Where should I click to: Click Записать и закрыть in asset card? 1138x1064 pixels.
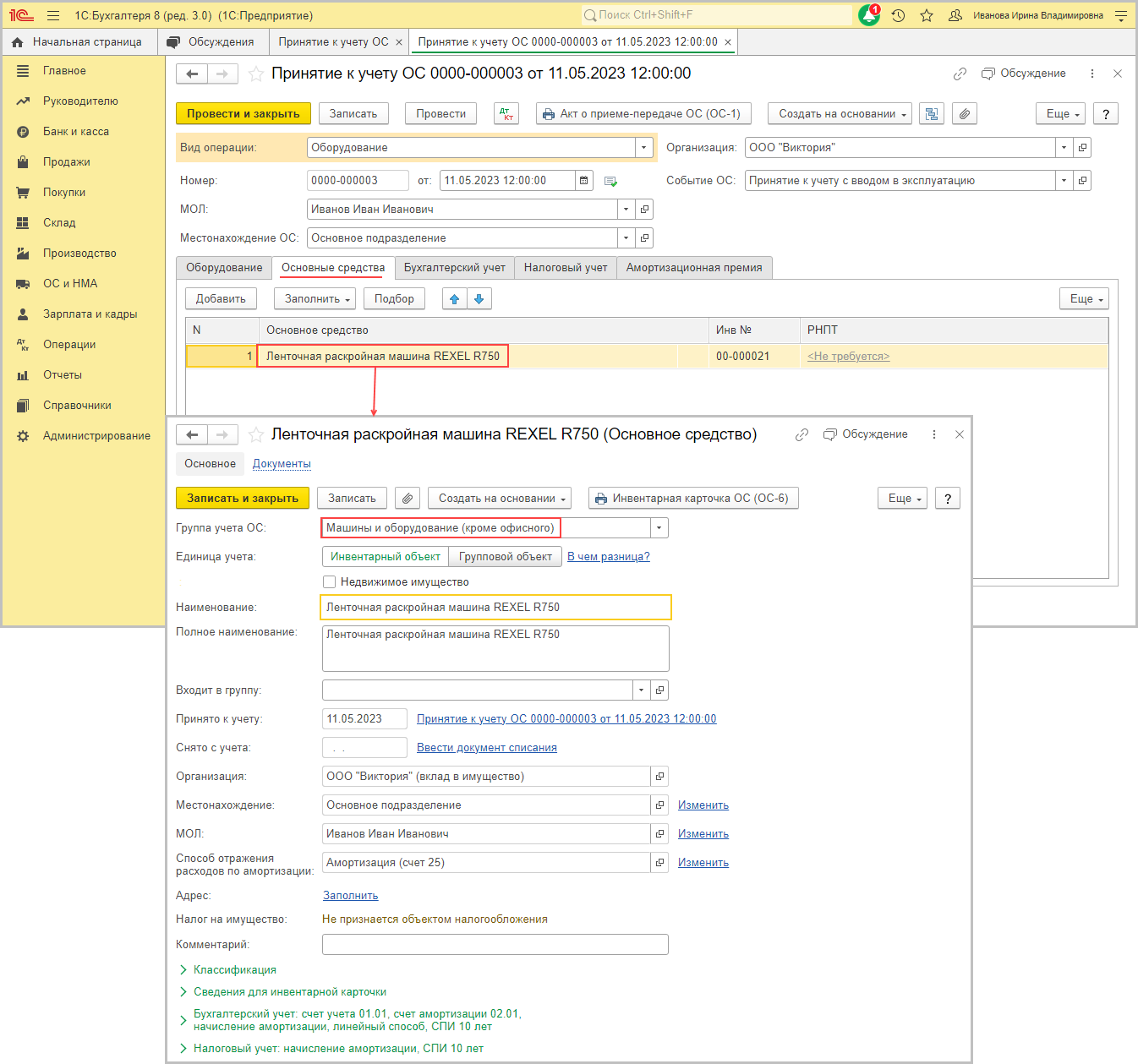pyautogui.click(x=243, y=499)
